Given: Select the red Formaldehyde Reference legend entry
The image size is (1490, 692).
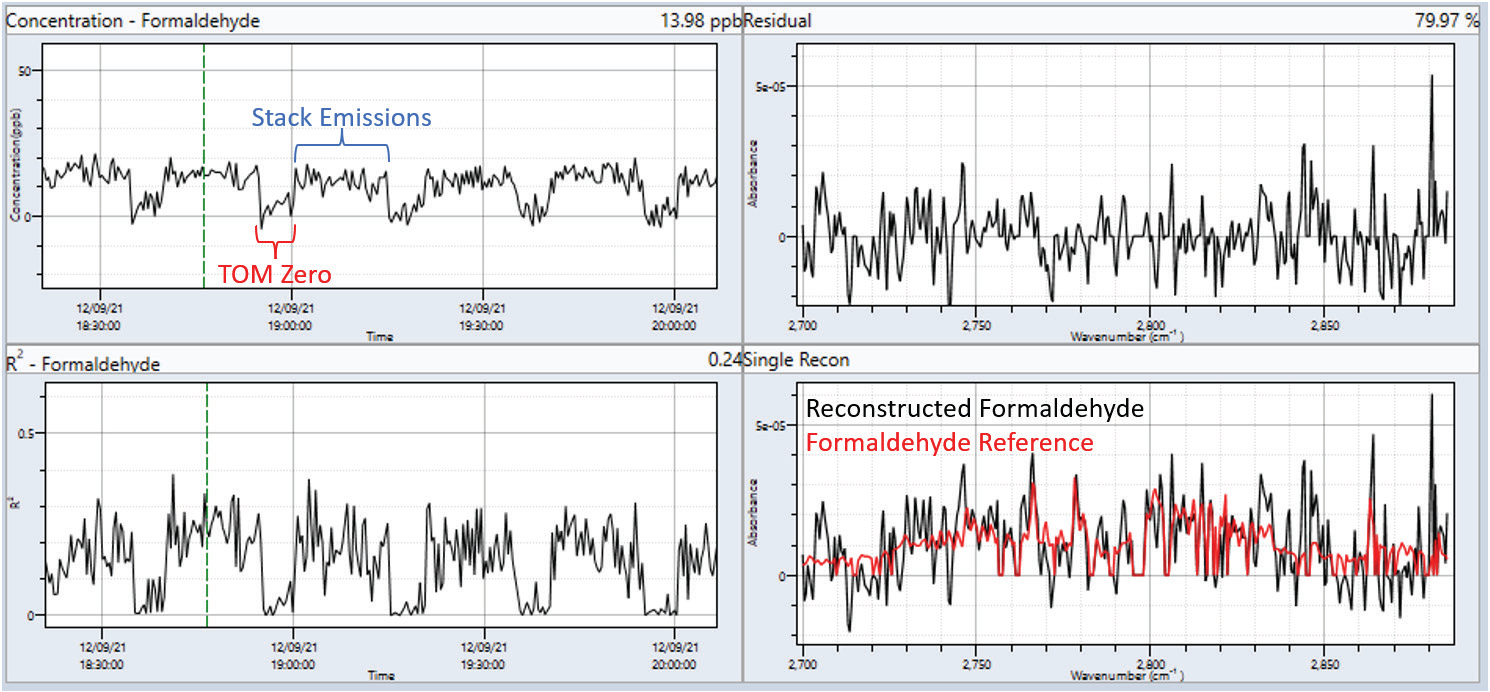Looking at the screenshot, I should tap(949, 442).
